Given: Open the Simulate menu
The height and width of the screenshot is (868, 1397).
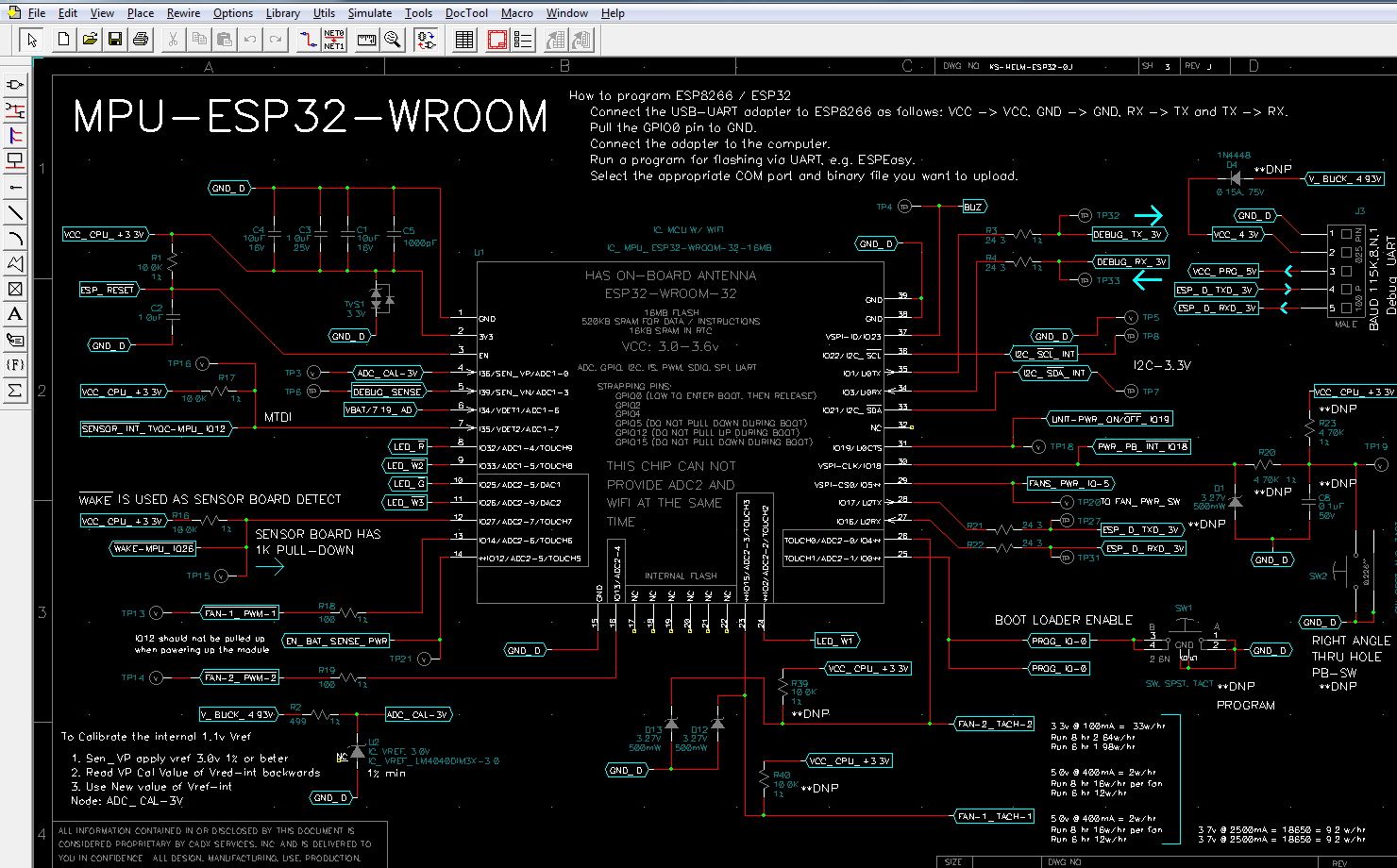Looking at the screenshot, I should pyautogui.click(x=370, y=13).
